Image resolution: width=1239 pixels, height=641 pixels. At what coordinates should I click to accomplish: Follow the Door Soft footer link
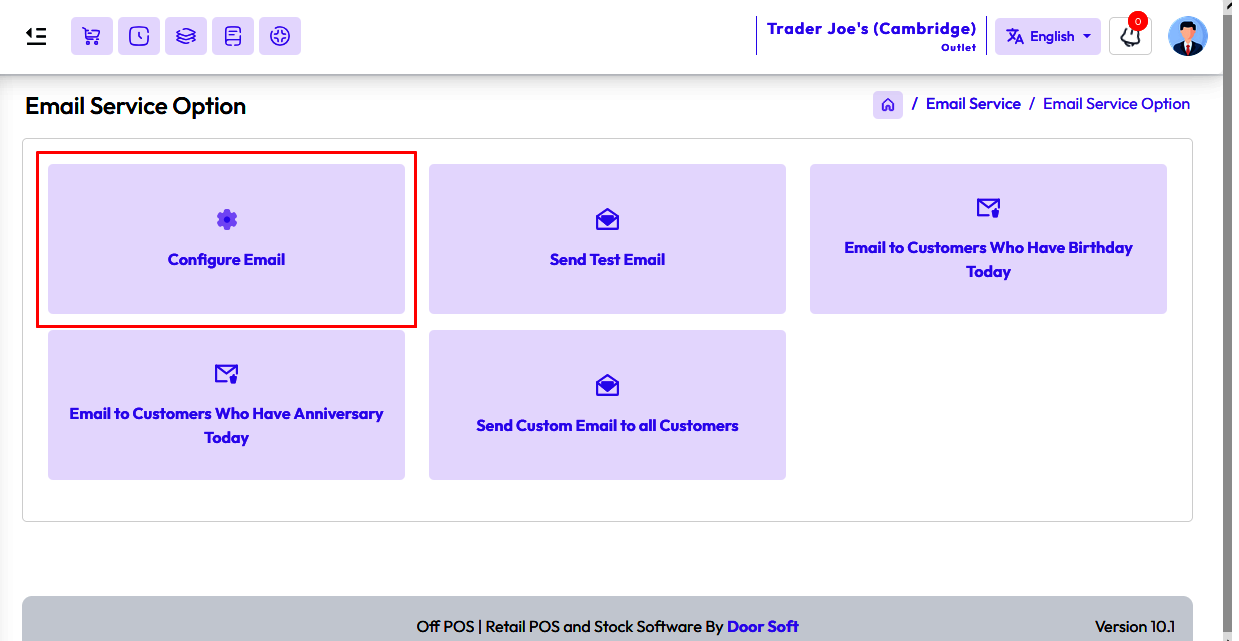(x=763, y=627)
